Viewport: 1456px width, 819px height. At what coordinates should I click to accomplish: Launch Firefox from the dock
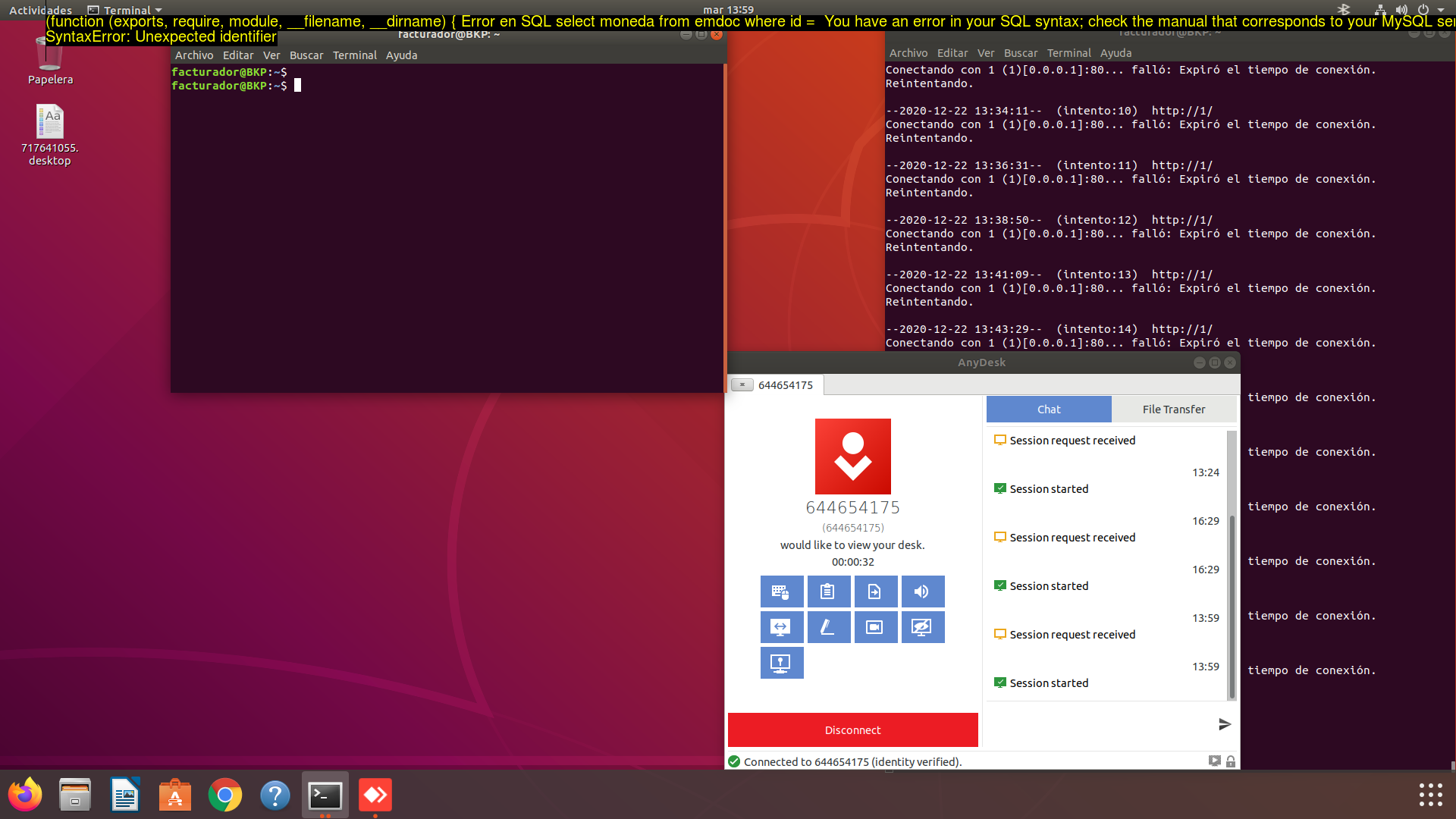tap(25, 795)
